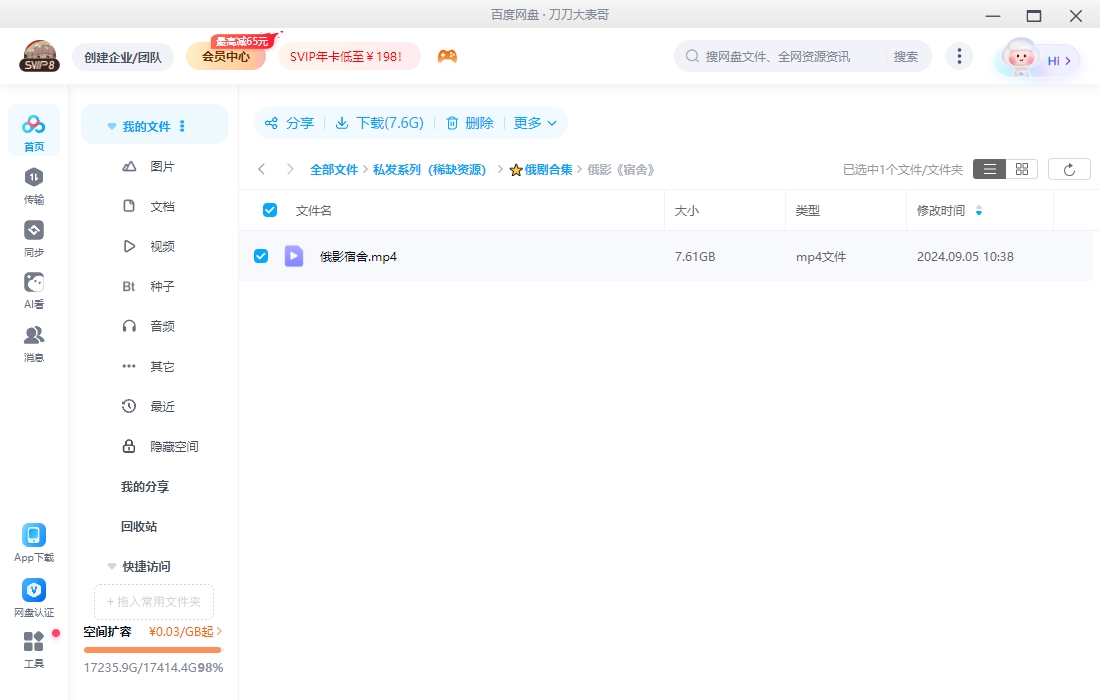The height and width of the screenshot is (700, 1100).
Task: Open the 视频 category in the sidebar
Action: coord(164,246)
